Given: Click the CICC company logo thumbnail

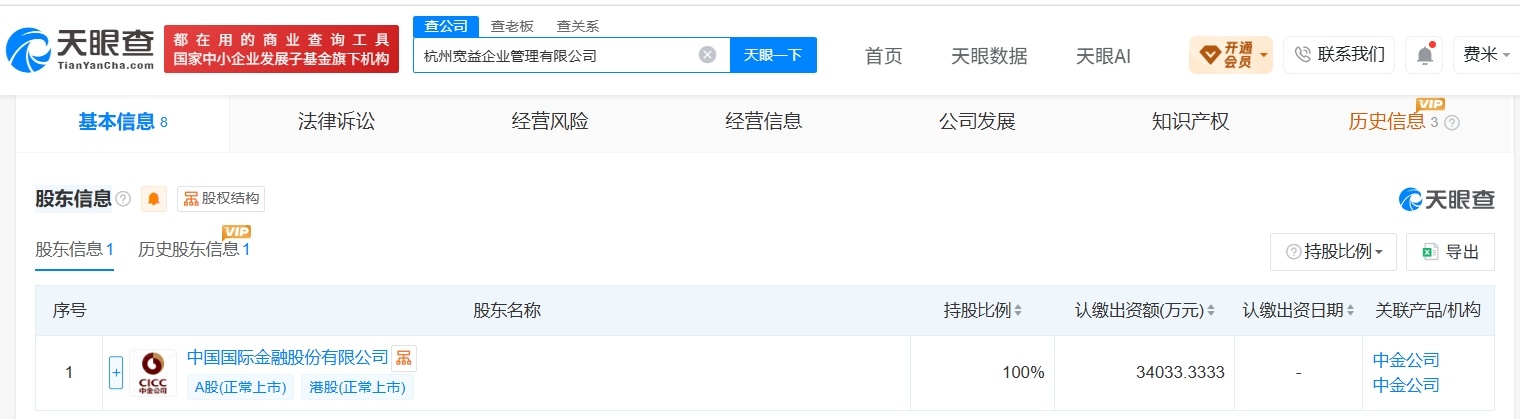Looking at the screenshot, I should pyautogui.click(x=153, y=373).
